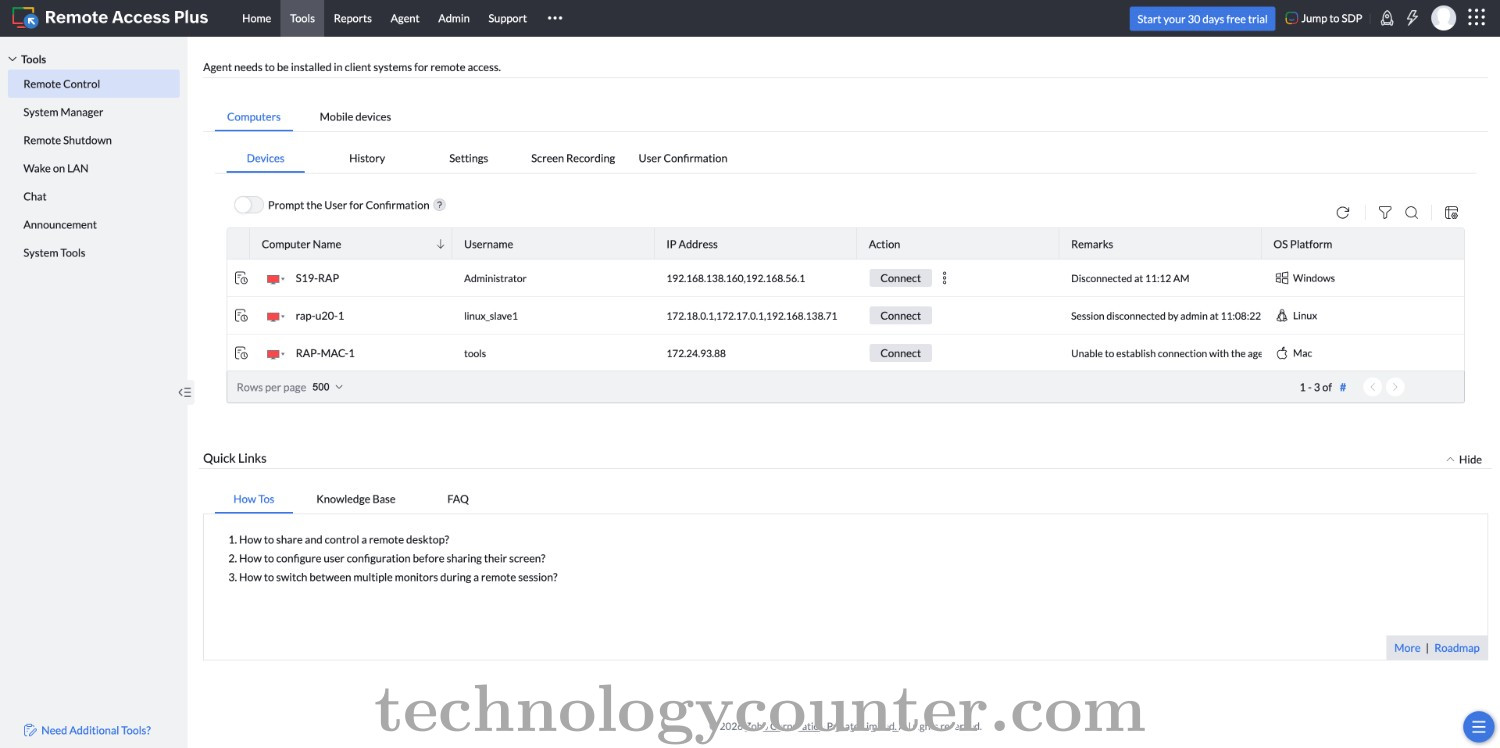Select the User Confirmation tab
The height and width of the screenshot is (748, 1500).
(683, 158)
